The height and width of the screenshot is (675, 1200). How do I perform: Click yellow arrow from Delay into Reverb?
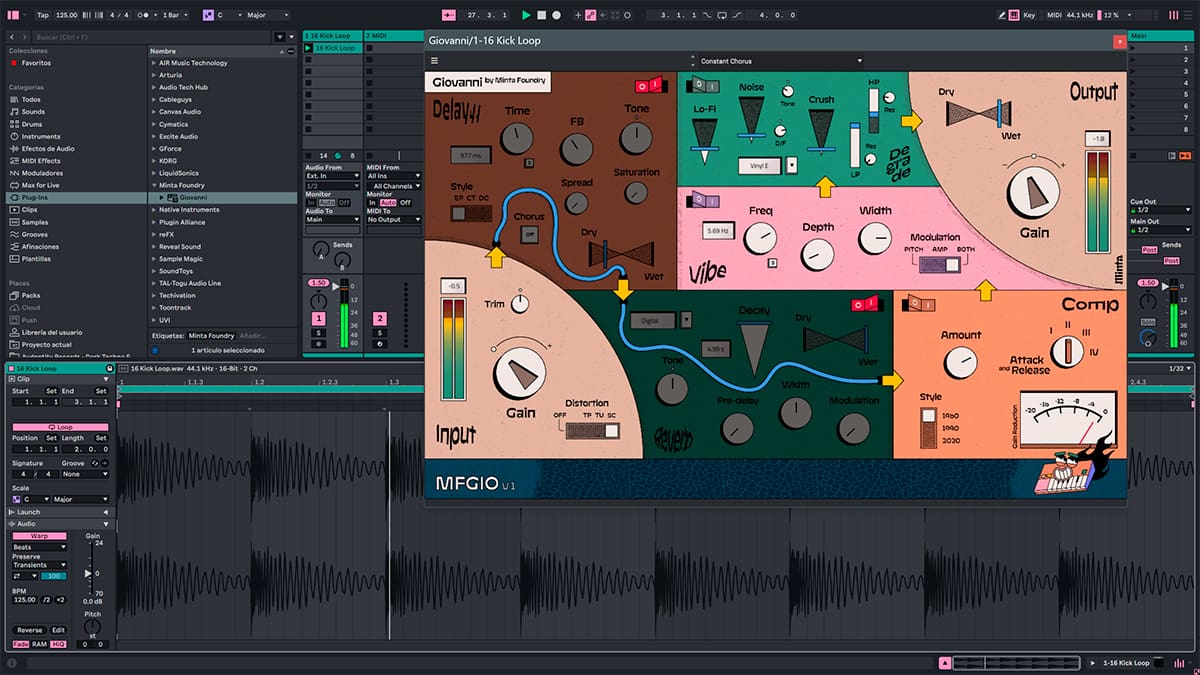623,290
